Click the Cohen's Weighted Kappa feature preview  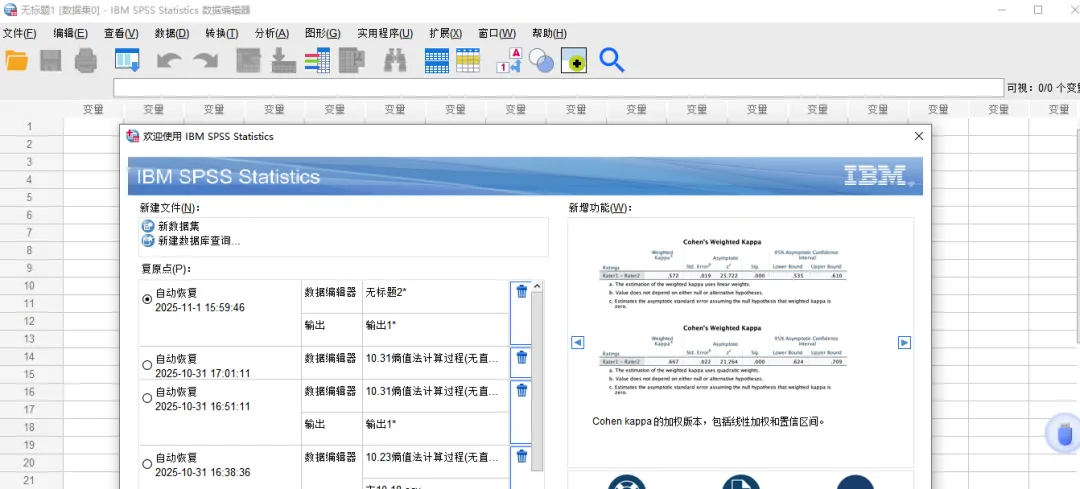(x=721, y=317)
